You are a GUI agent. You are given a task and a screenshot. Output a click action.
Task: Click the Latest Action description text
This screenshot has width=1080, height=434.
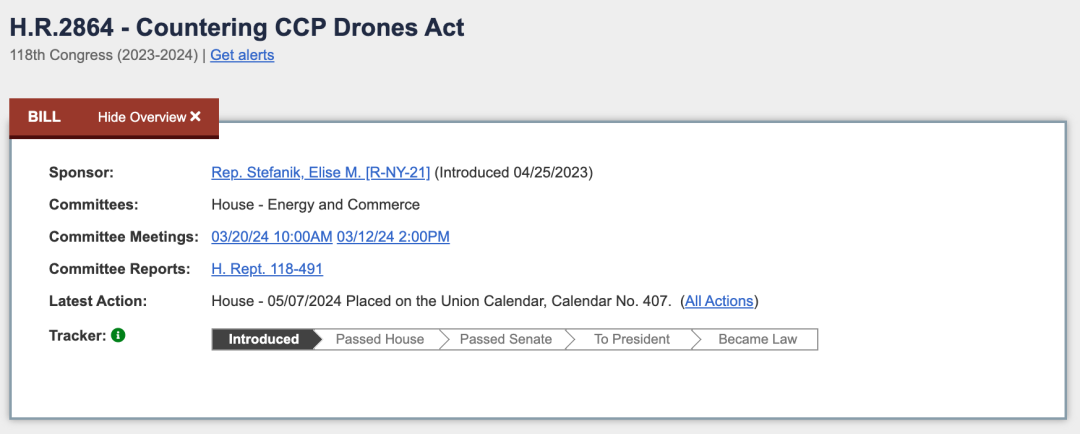click(x=442, y=301)
